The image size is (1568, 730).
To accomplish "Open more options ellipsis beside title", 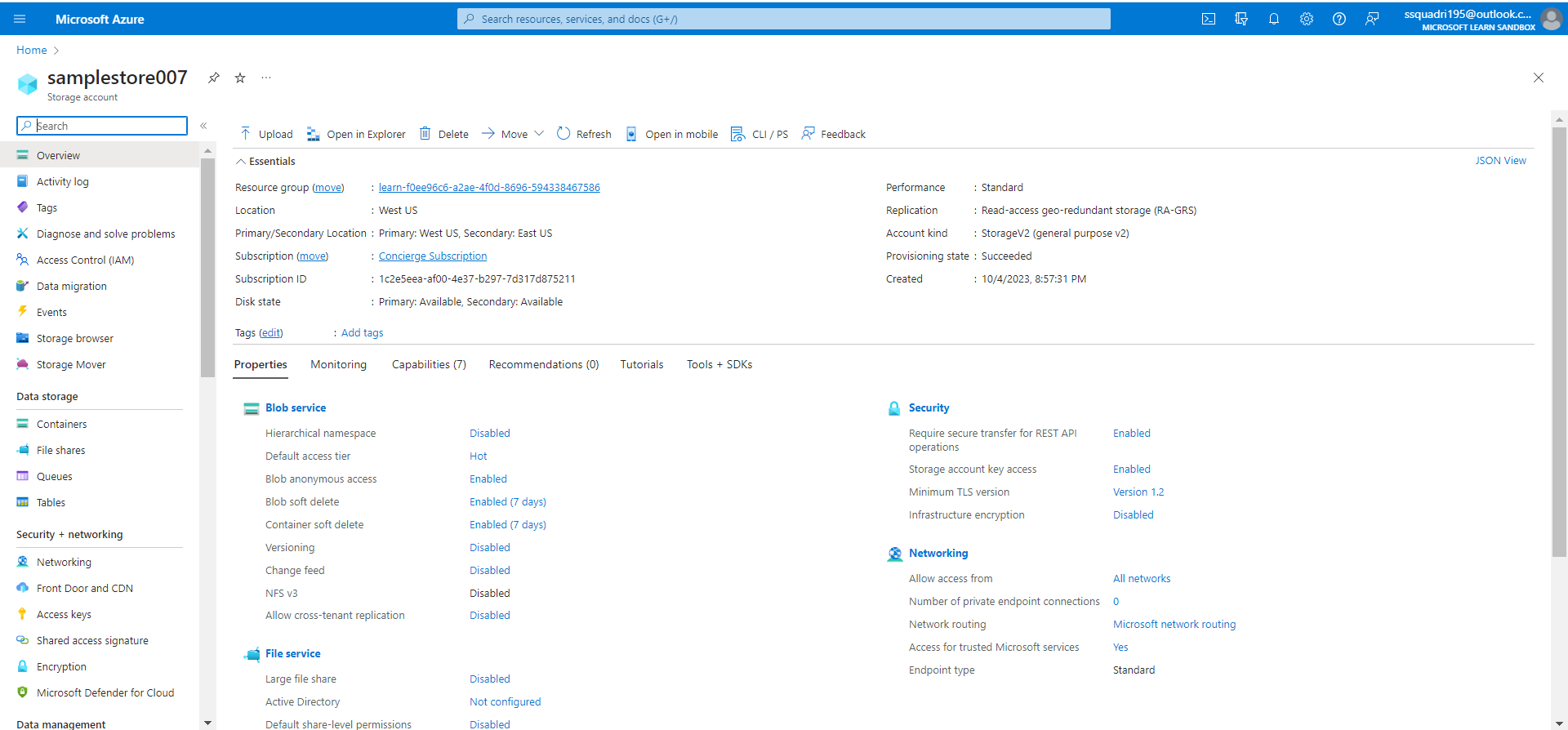I will point(266,78).
